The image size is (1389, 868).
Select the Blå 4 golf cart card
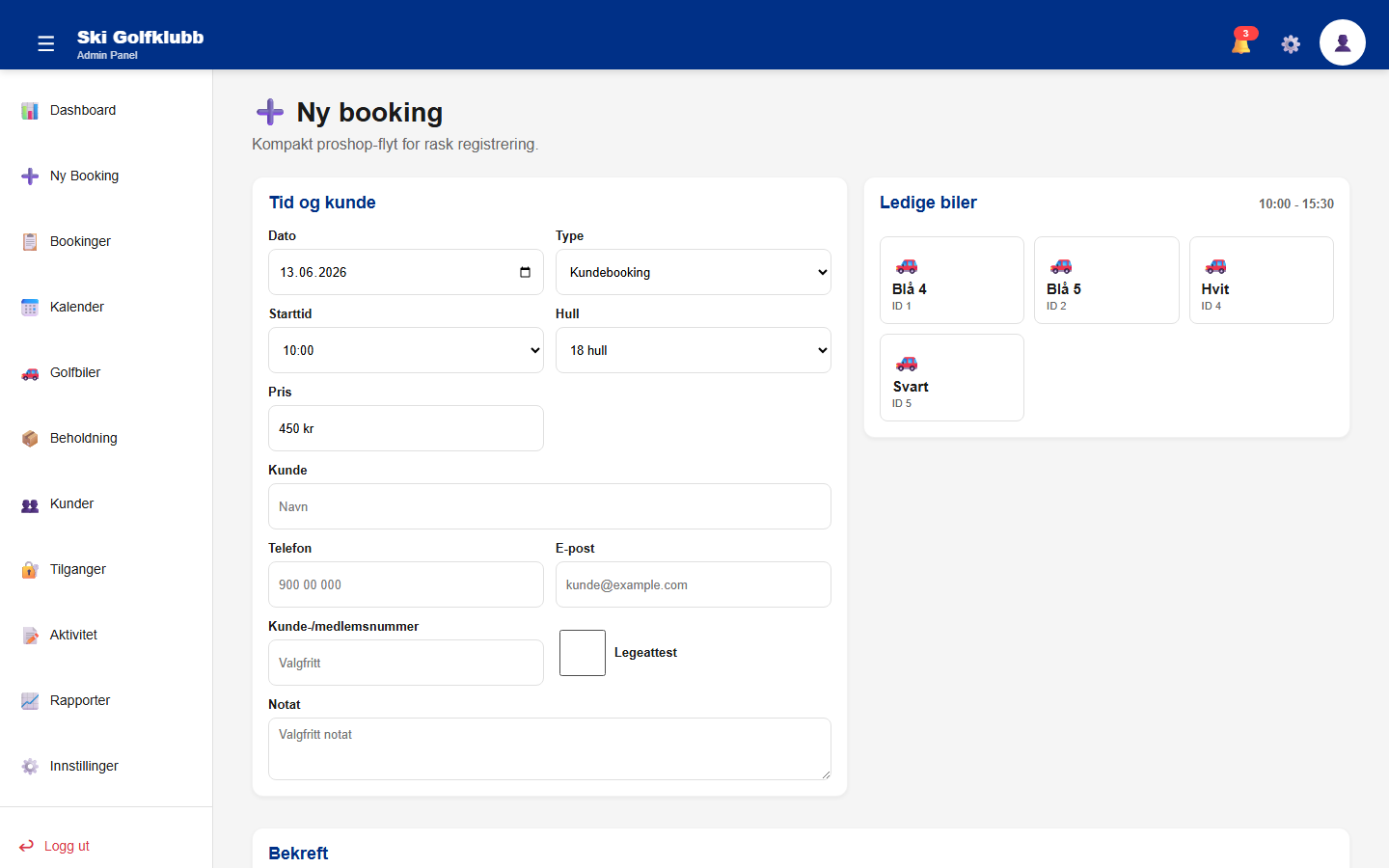click(952, 281)
